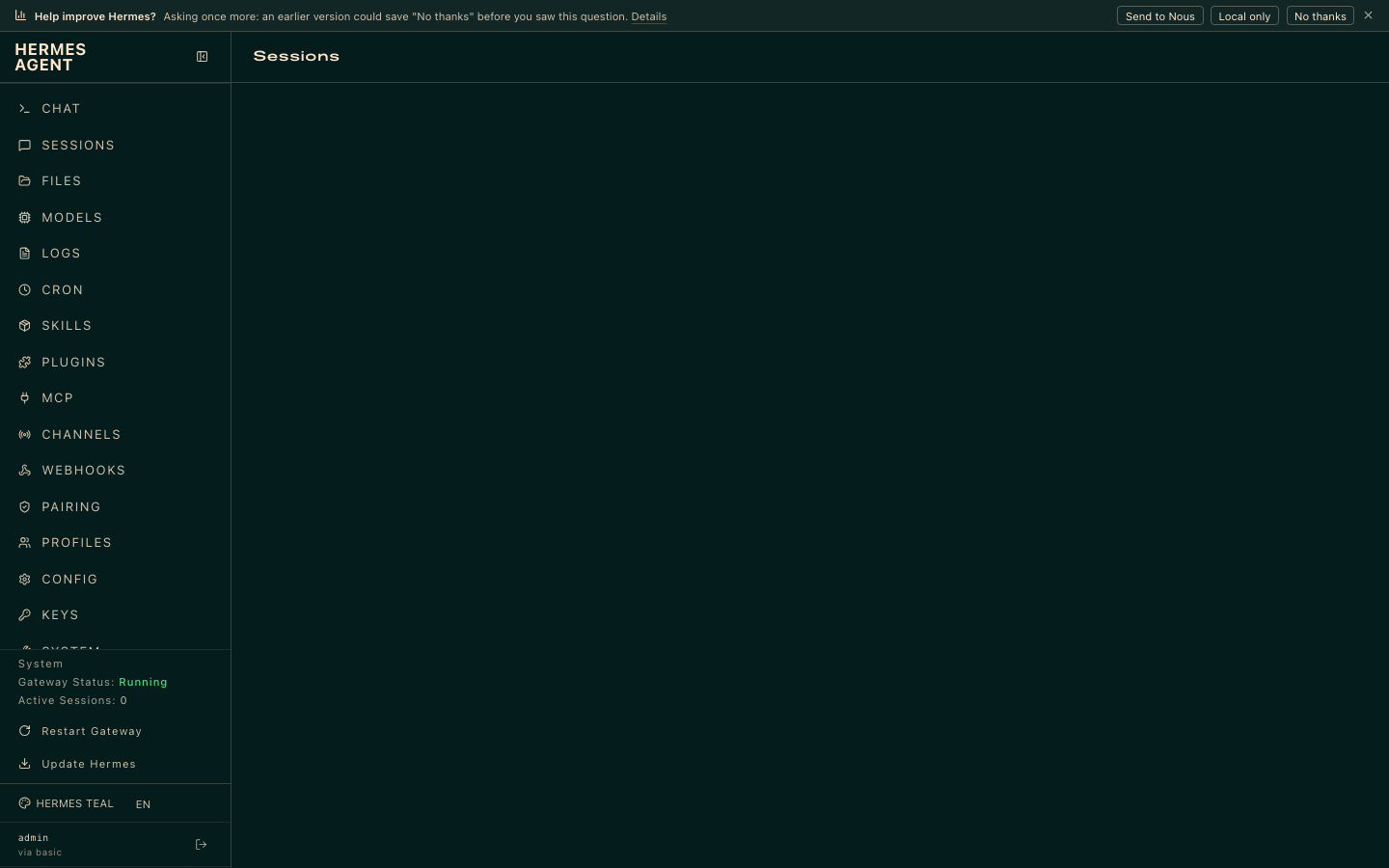Choose Send to Nous in the banner
1389x868 pixels.
coord(1159,16)
